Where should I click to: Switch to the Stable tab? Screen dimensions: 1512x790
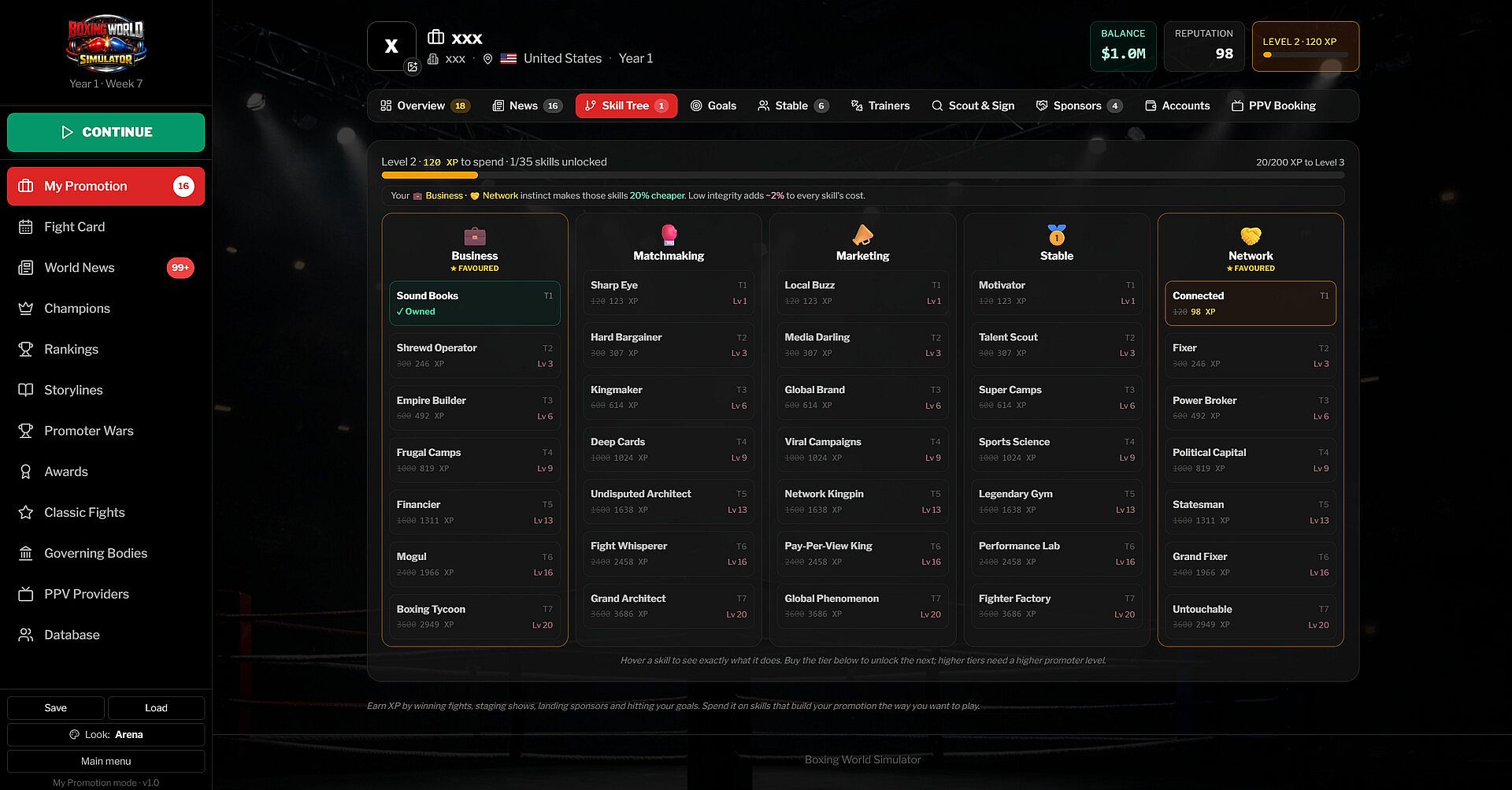(793, 106)
